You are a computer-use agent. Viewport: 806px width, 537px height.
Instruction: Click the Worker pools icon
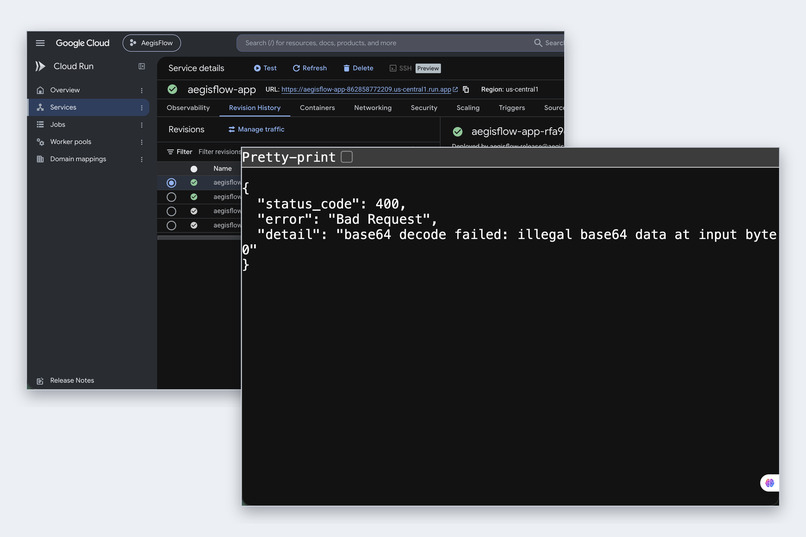click(x=40, y=142)
